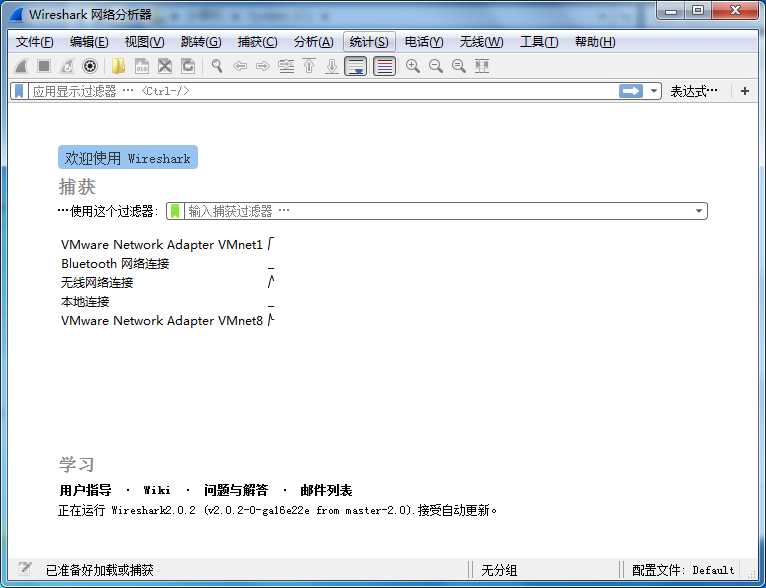The height and width of the screenshot is (588, 766).
Task: Reload the capture file icon
Action: coord(188,66)
